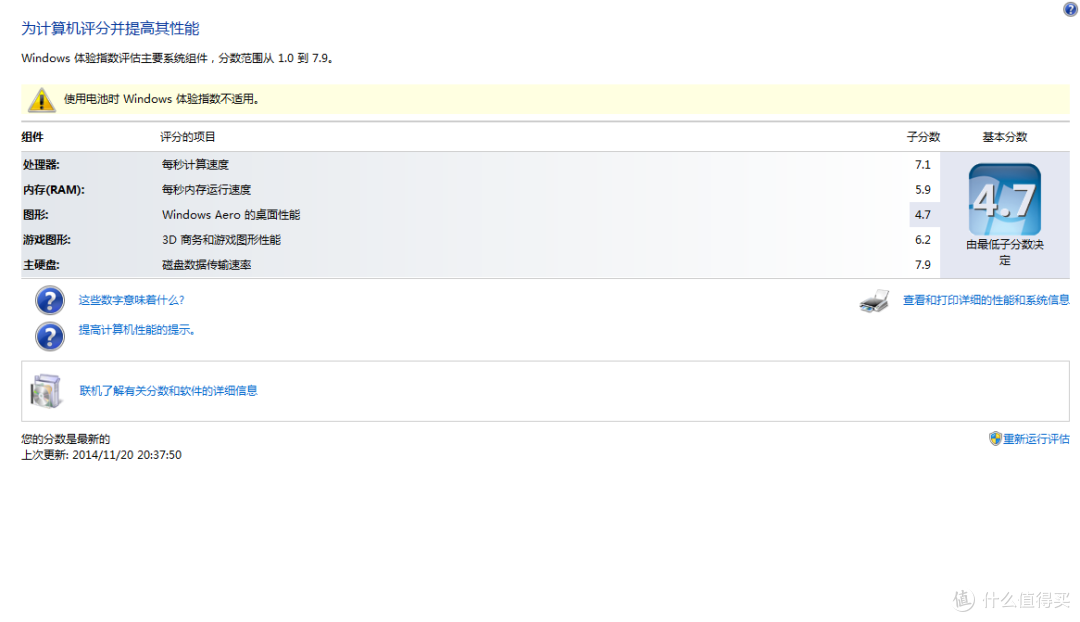Select the 处理器 row label
Viewport: 1080px width, 622px height.
pos(41,165)
